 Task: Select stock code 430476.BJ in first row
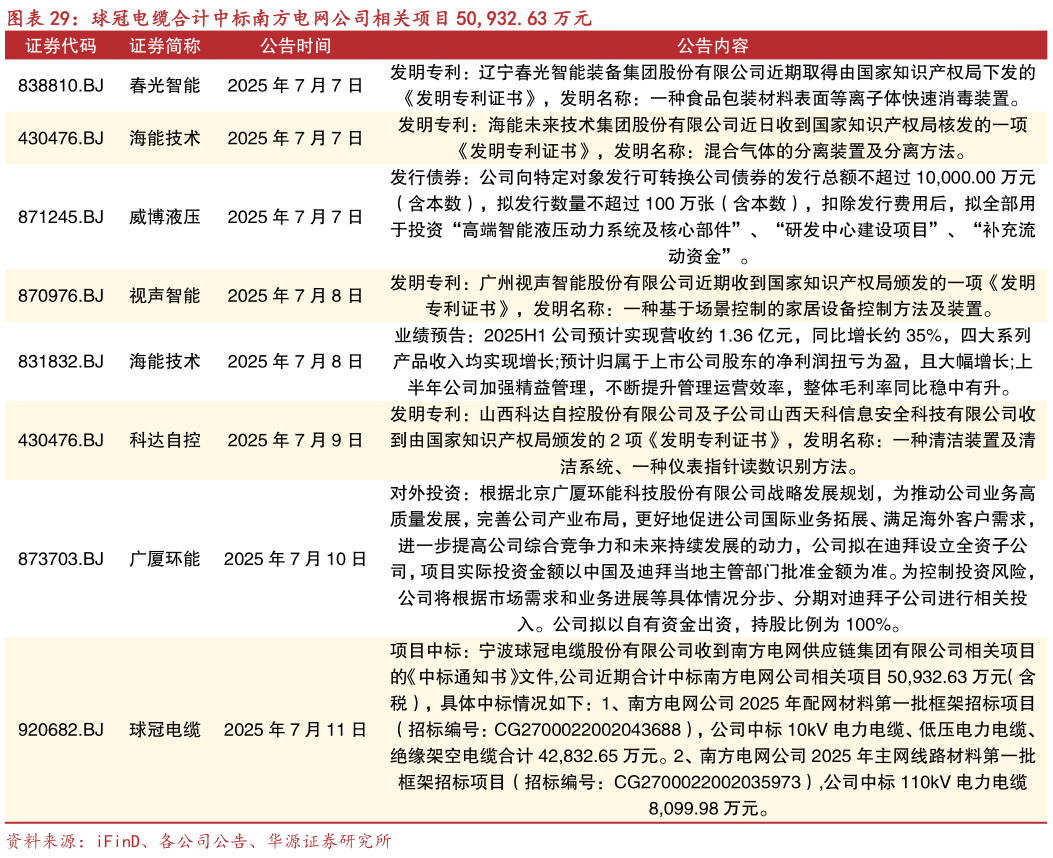pos(63,139)
